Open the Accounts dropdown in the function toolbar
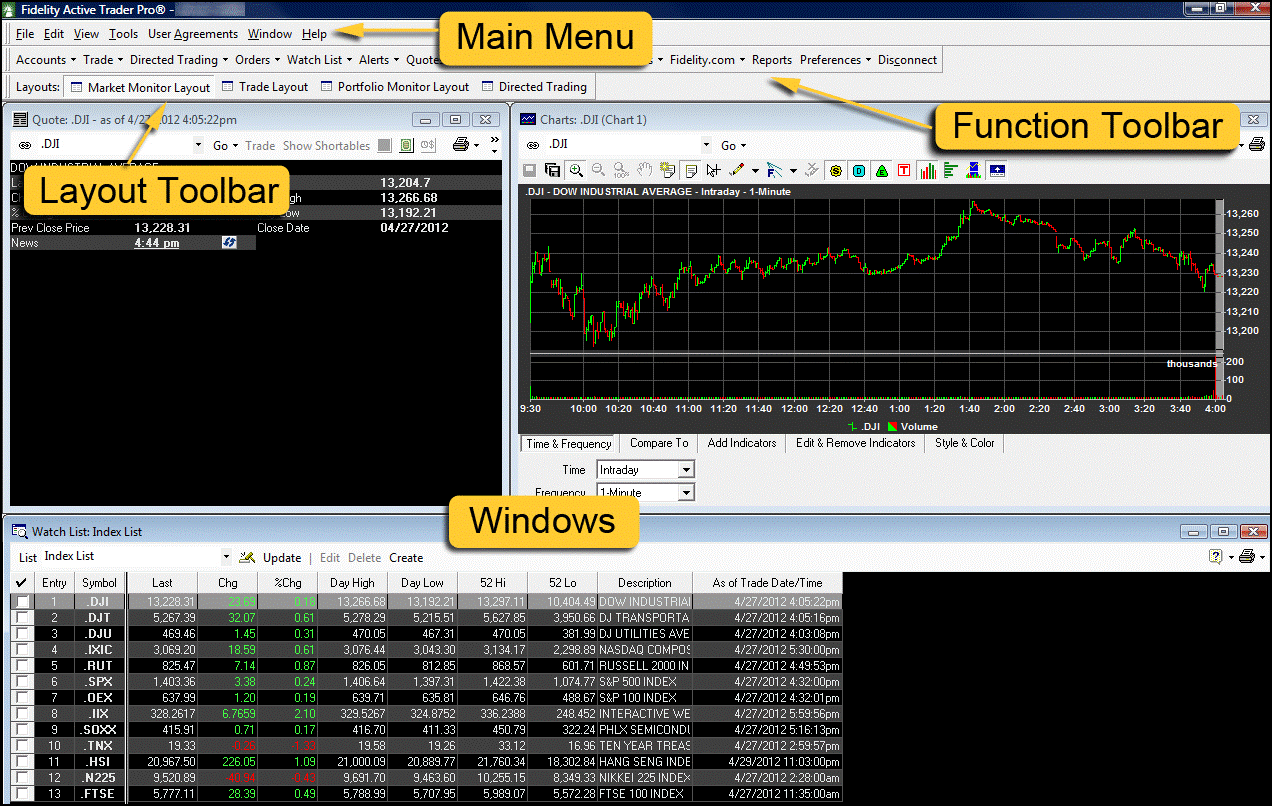Viewport: 1272px width, 806px height. 46,60
